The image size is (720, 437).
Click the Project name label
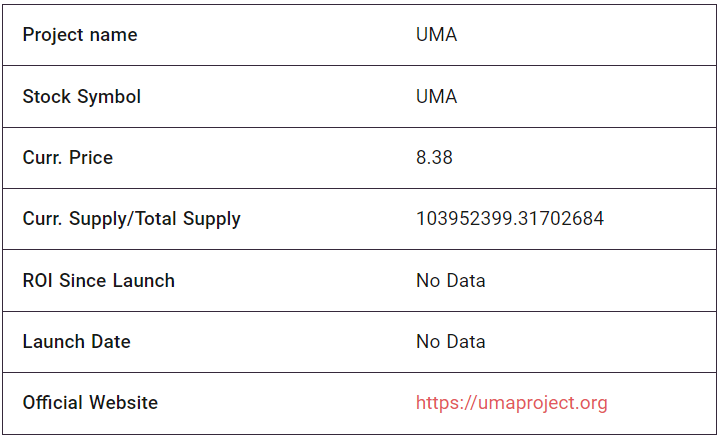tap(80, 35)
